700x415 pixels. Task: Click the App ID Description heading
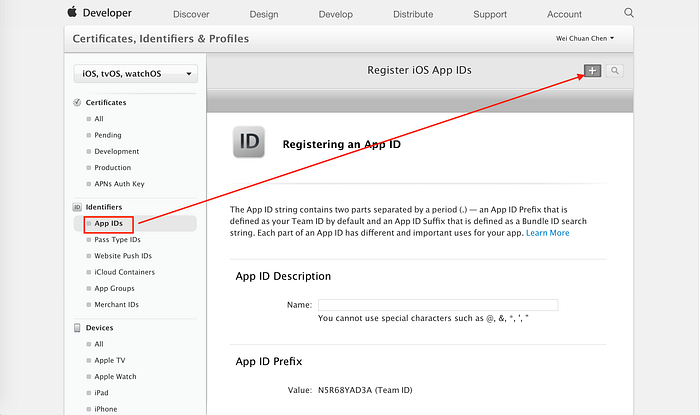tap(283, 276)
